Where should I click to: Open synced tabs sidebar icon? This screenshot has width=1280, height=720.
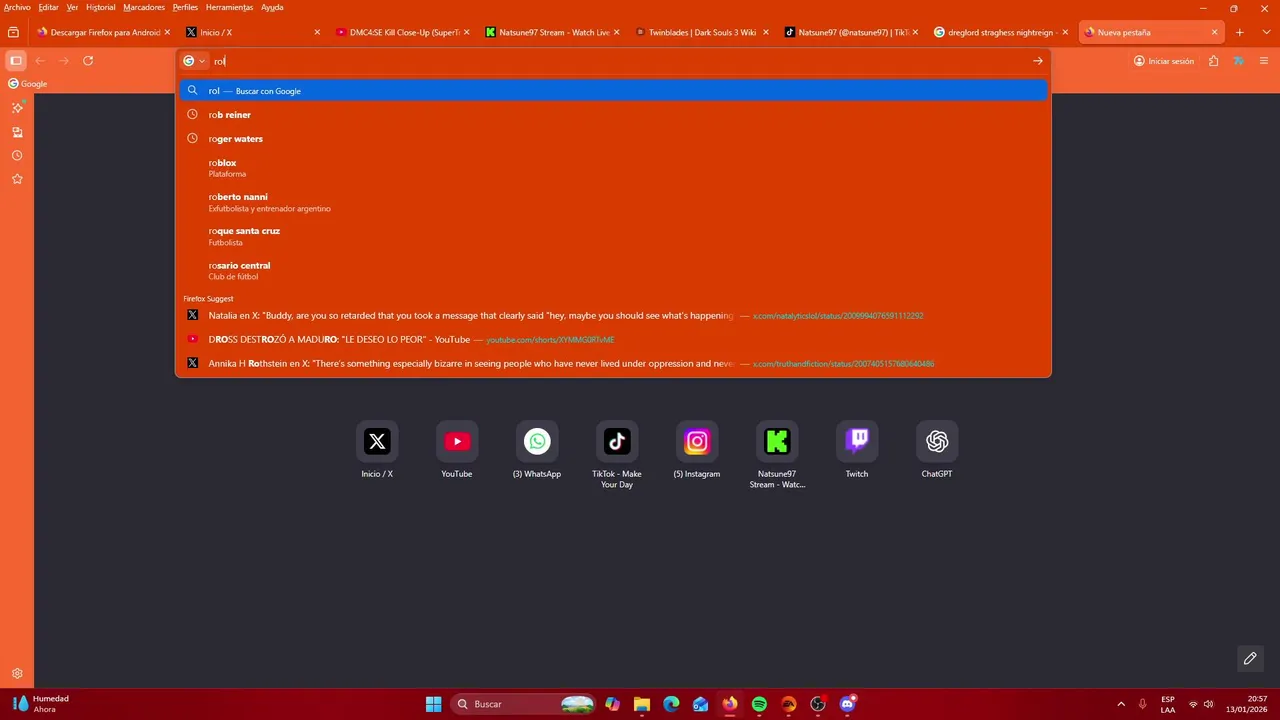[17, 132]
